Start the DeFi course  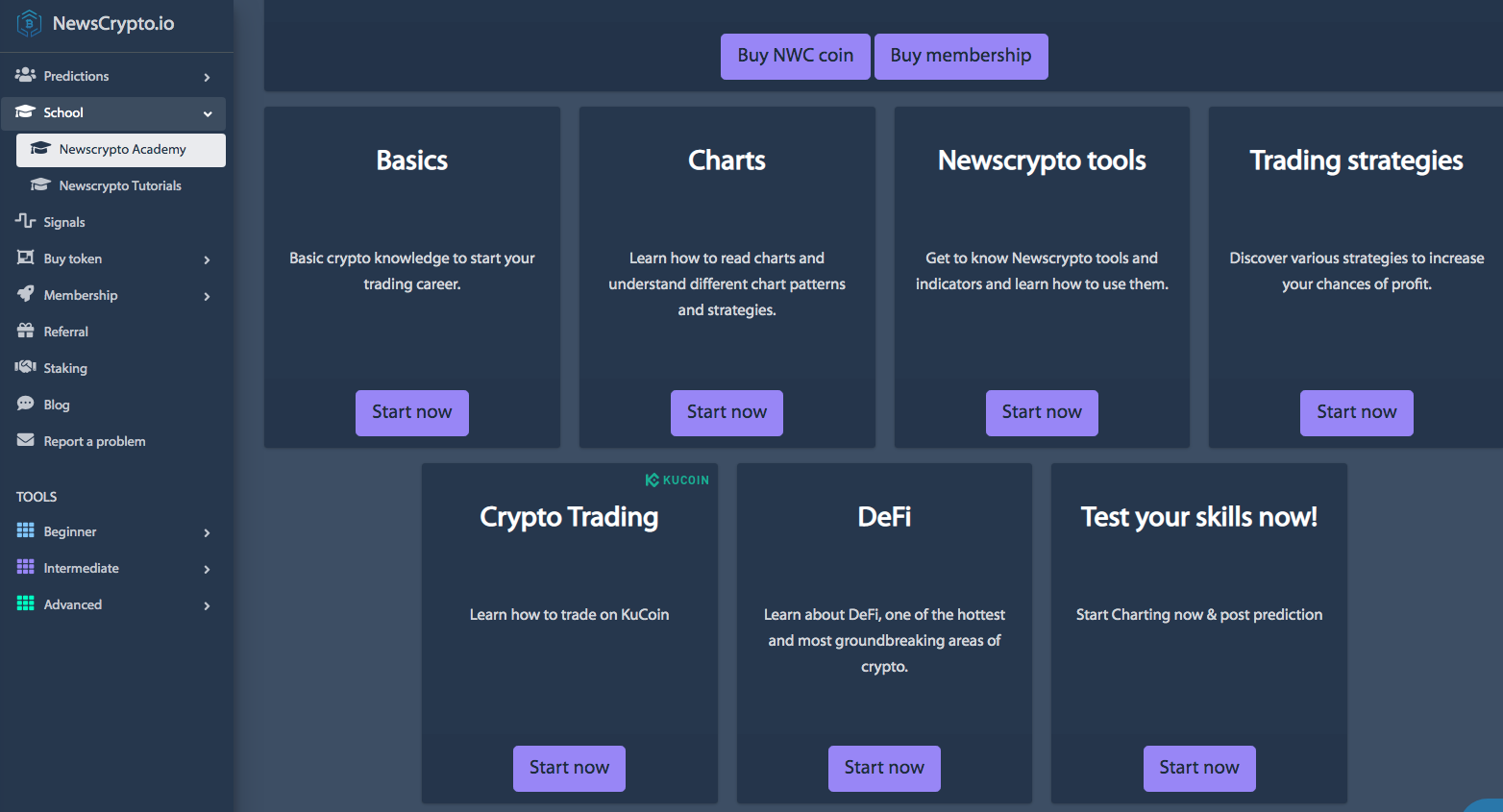tap(884, 768)
